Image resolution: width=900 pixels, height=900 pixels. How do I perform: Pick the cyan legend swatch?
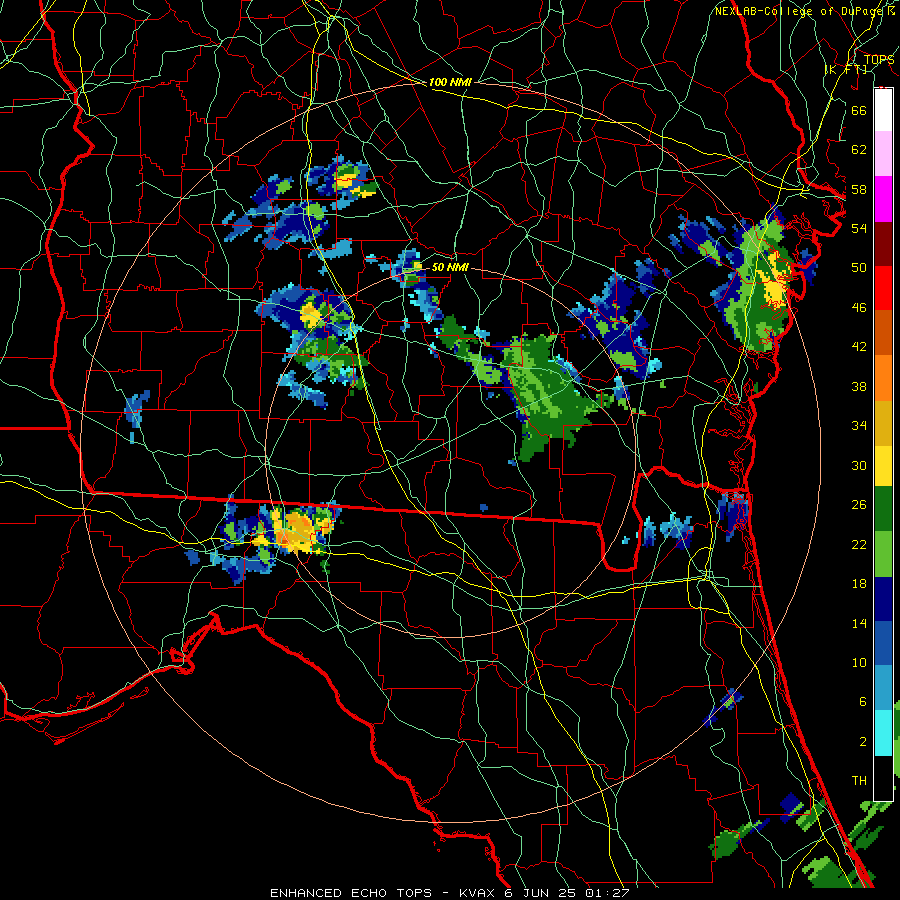tap(883, 733)
